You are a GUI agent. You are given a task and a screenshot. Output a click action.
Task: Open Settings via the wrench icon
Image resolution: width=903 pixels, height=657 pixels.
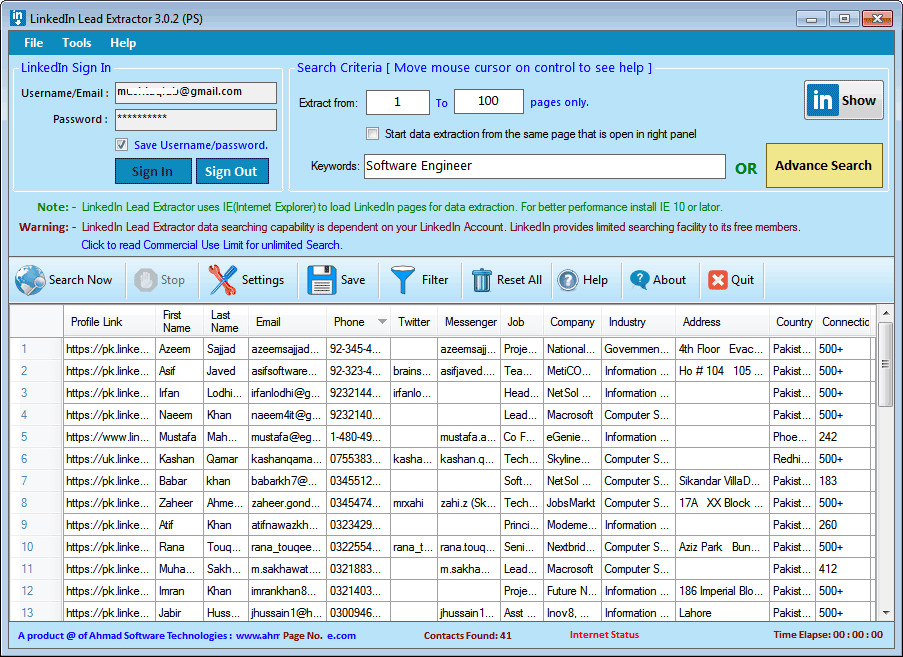(223, 280)
